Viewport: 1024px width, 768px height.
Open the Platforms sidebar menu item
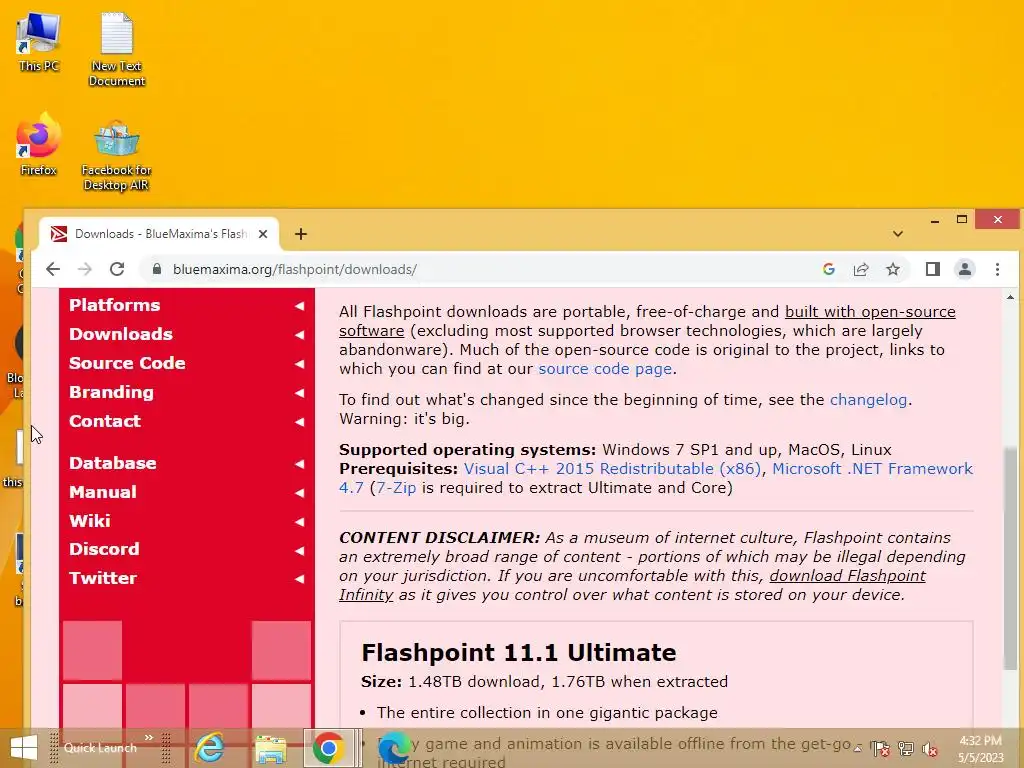point(115,305)
